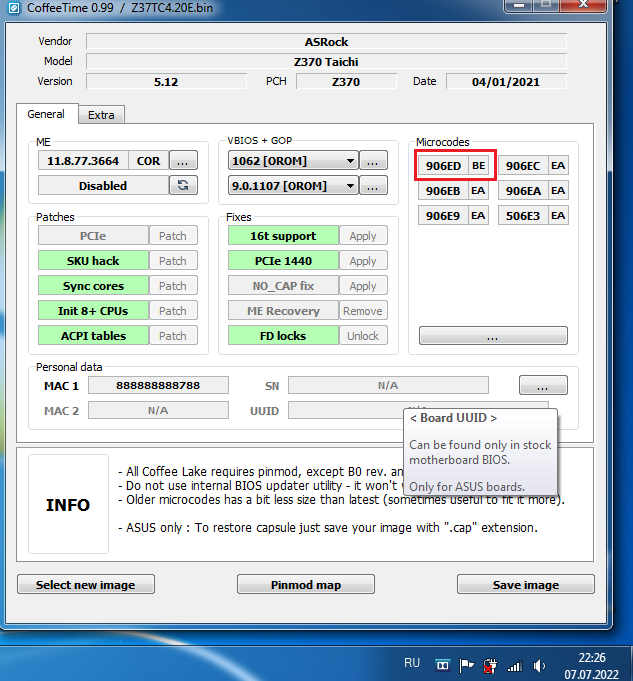Open the network signal tray icon
The image size is (633, 681).
516,666
